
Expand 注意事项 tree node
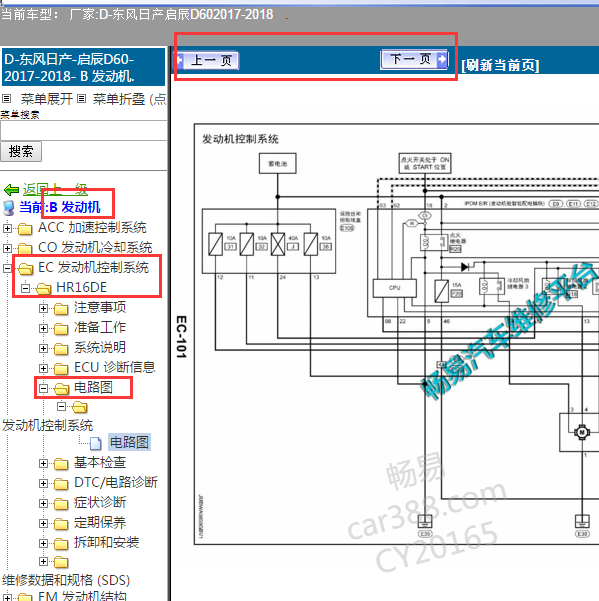[43, 308]
